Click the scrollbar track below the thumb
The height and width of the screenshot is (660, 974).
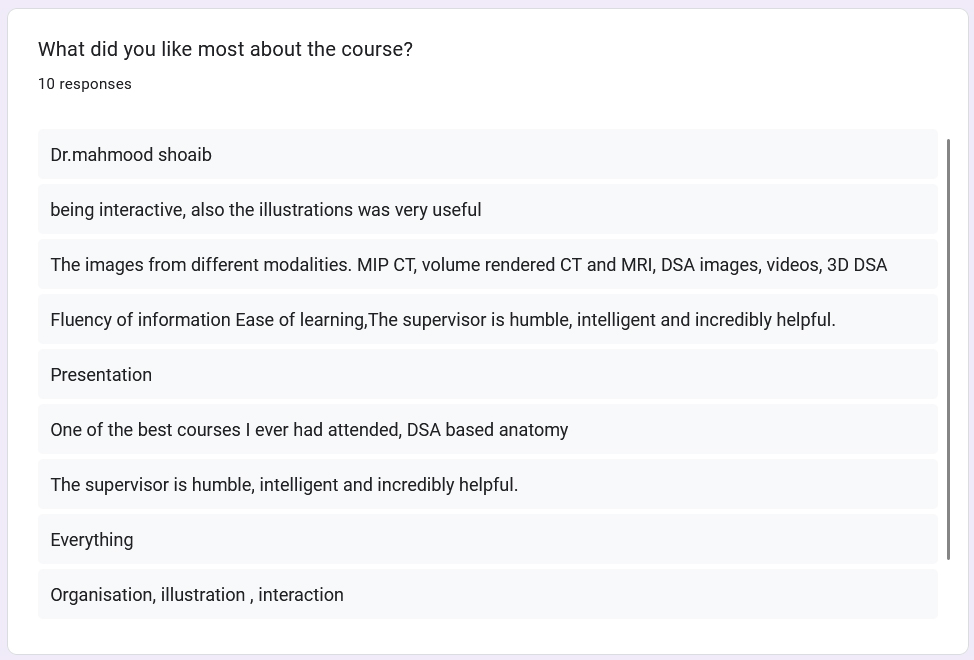[x=948, y=590]
